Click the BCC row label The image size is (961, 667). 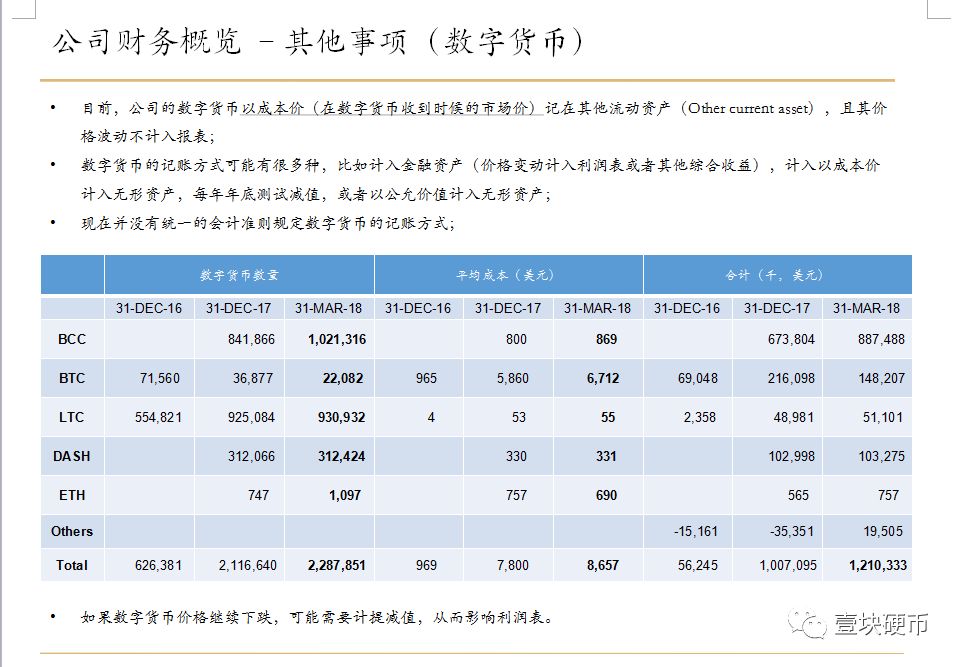72,340
